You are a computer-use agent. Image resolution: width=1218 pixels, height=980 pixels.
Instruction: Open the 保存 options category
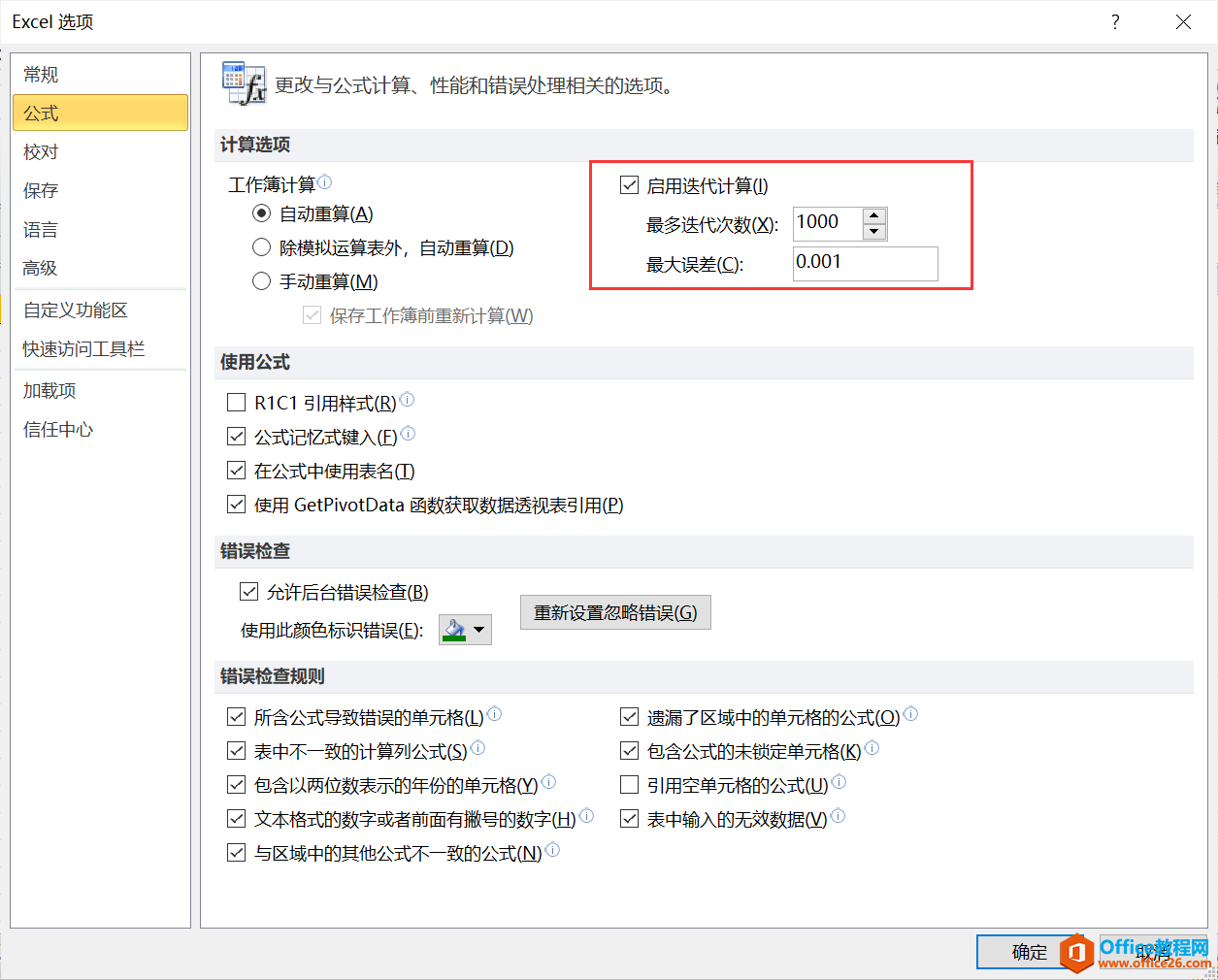pos(100,190)
